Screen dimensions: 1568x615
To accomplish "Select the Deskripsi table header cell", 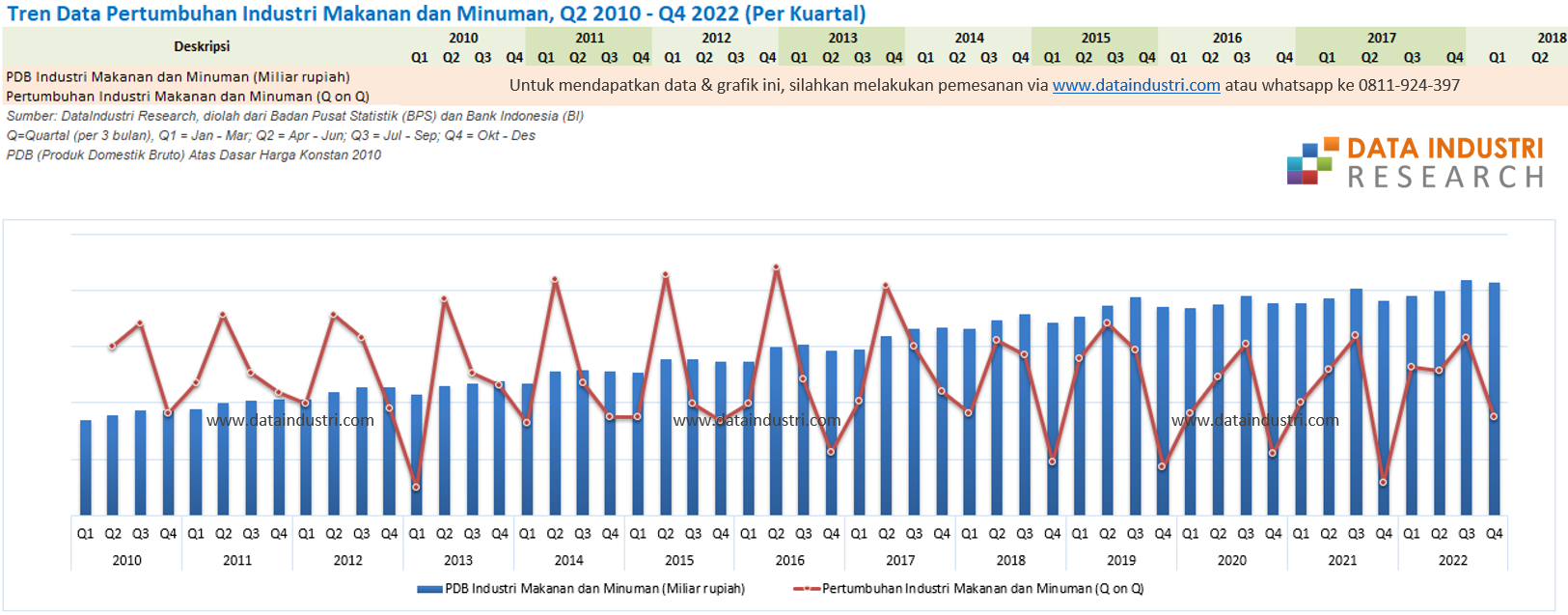I will point(202,46).
